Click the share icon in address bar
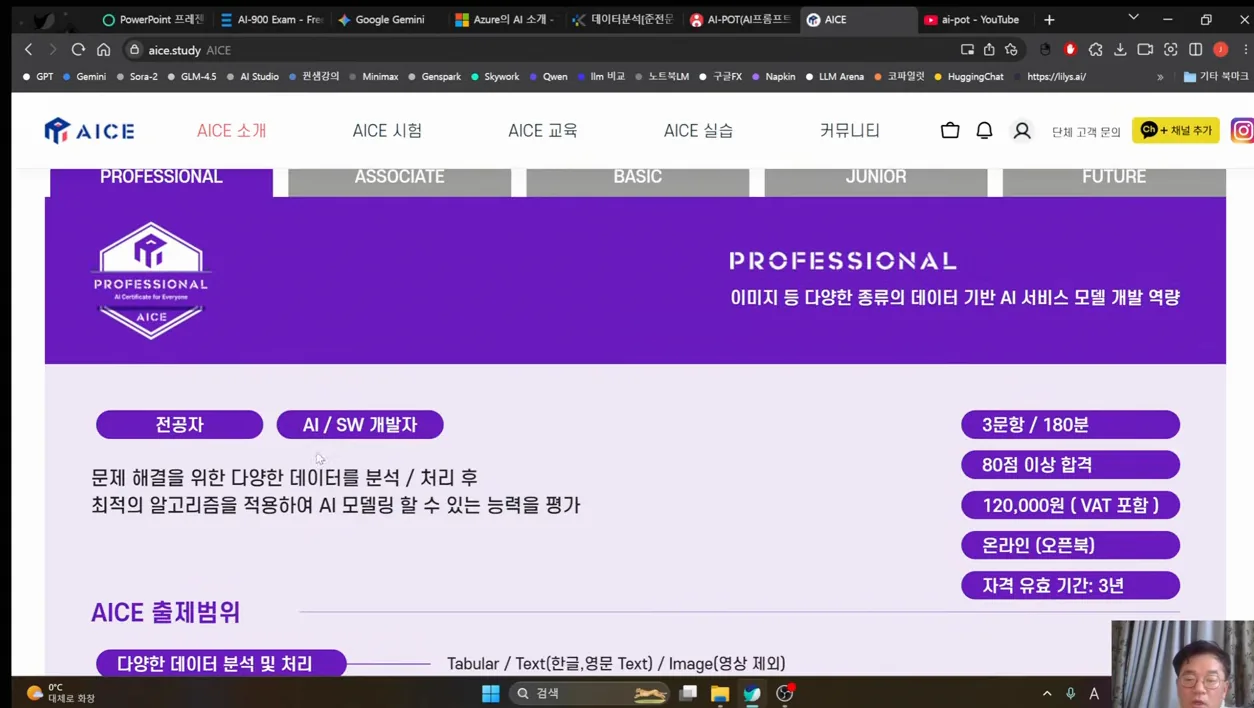The height and width of the screenshot is (708, 1254). coord(989,49)
